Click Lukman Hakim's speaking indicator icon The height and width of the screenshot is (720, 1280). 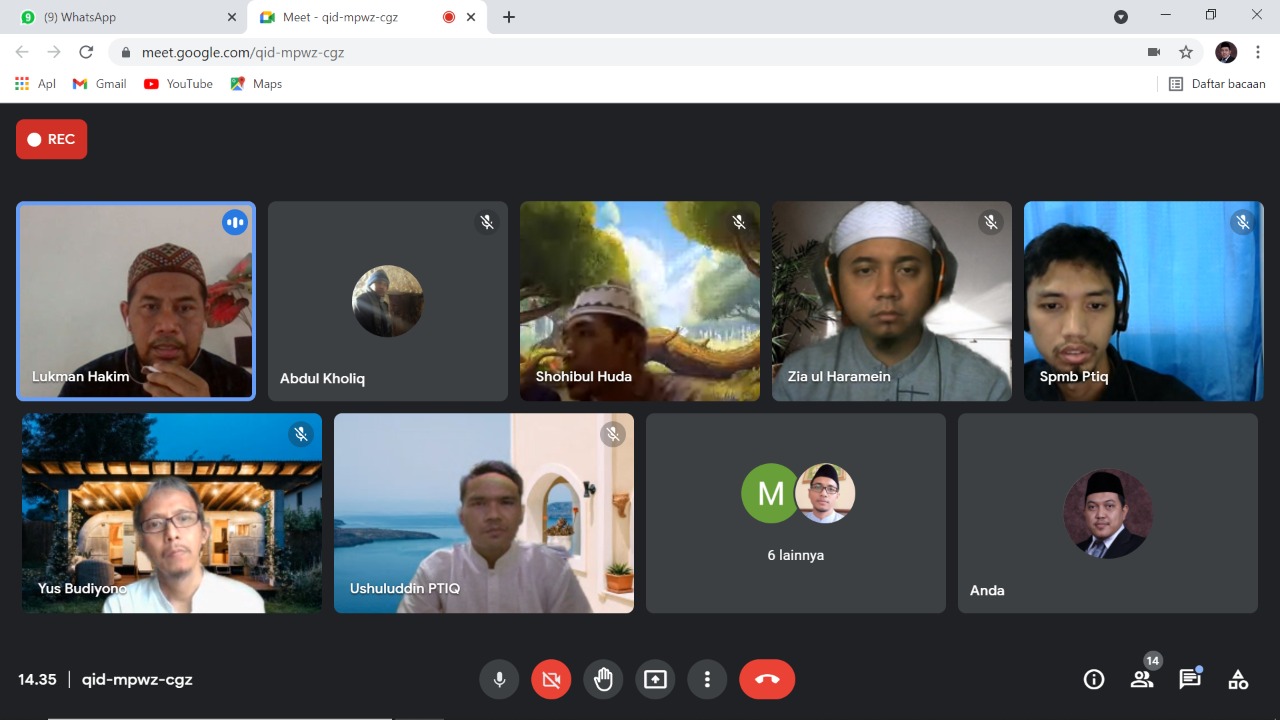[x=235, y=222]
